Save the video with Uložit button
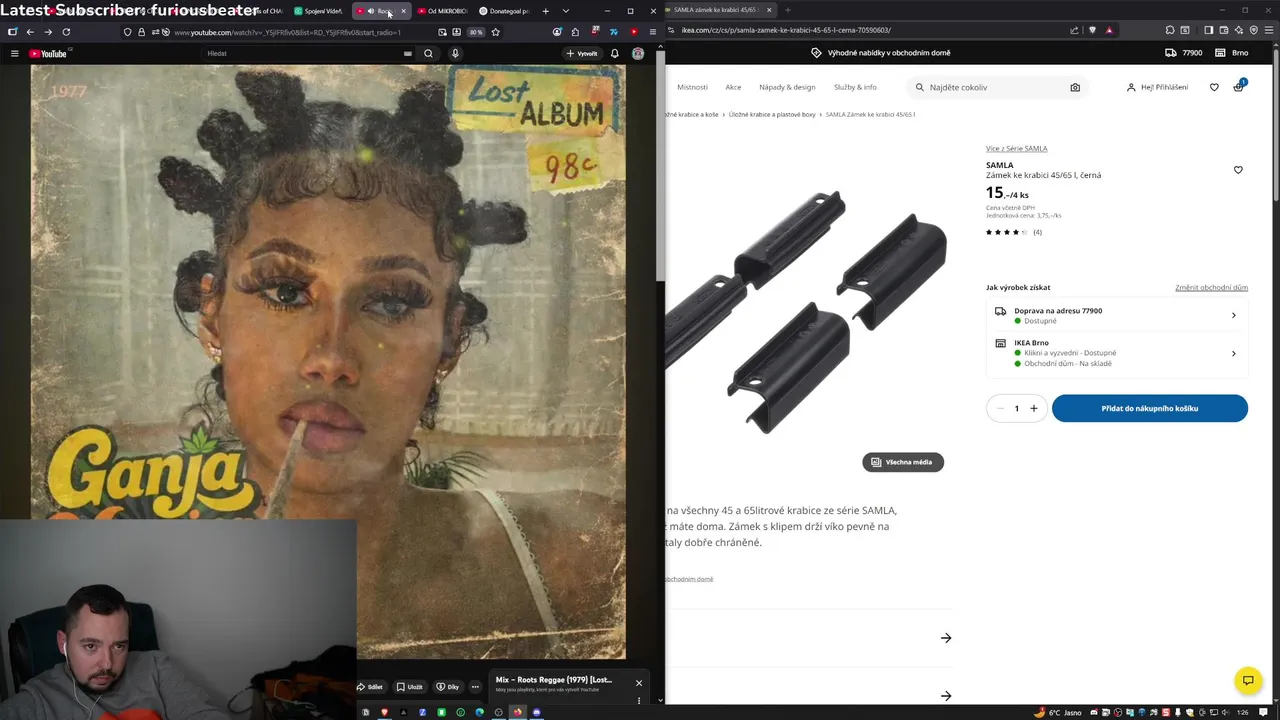Image resolution: width=1280 pixels, height=720 pixels. tap(409, 687)
